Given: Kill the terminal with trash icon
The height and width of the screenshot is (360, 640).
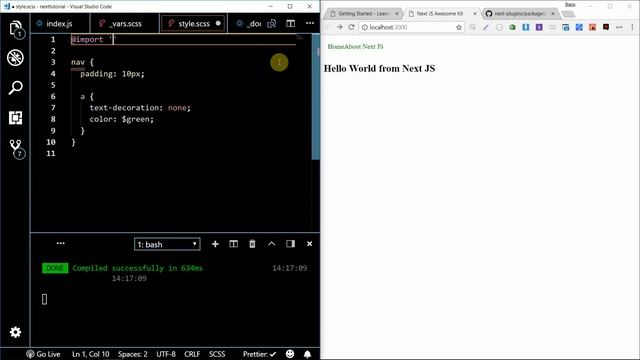Looking at the screenshot, I should (x=252, y=244).
